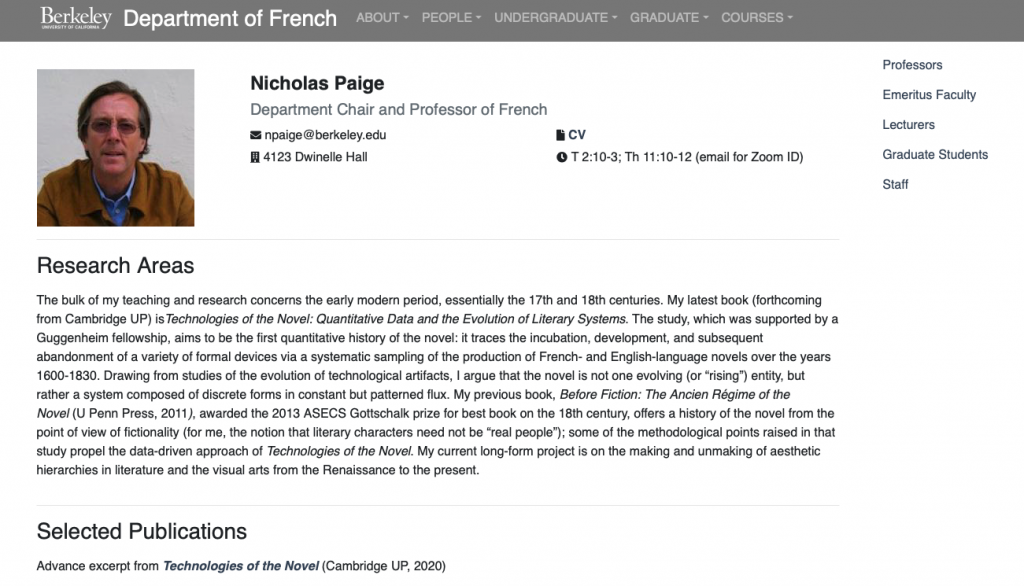This screenshot has width=1024, height=586.
Task: Select Staff in the sidebar
Action: click(895, 185)
